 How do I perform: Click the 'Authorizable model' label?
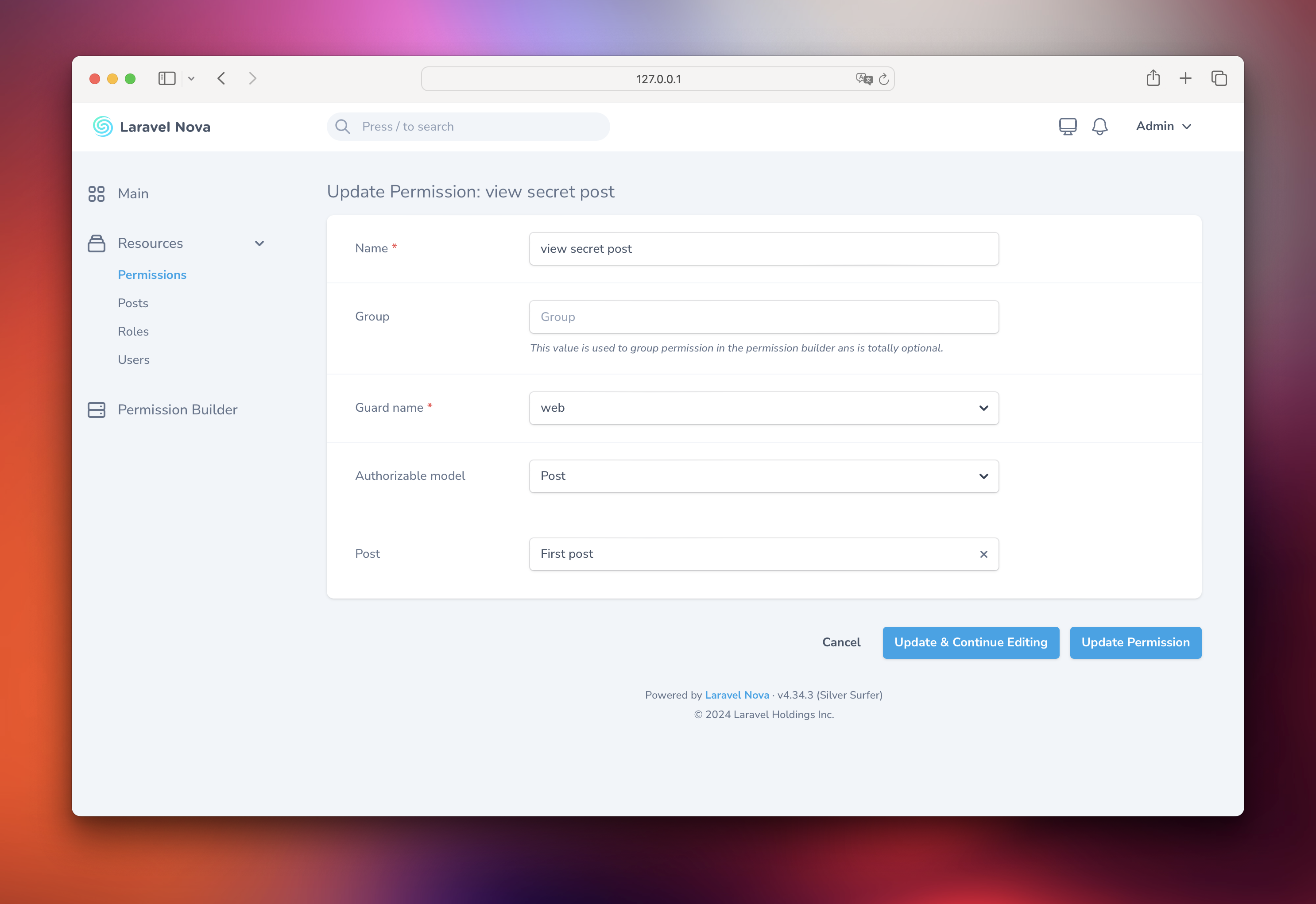[410, 476]
